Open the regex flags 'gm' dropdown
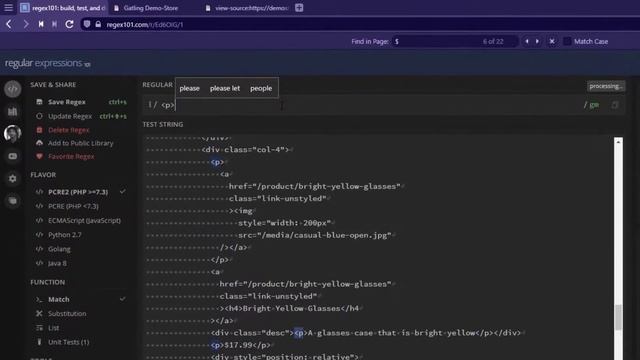 point(594,105)
